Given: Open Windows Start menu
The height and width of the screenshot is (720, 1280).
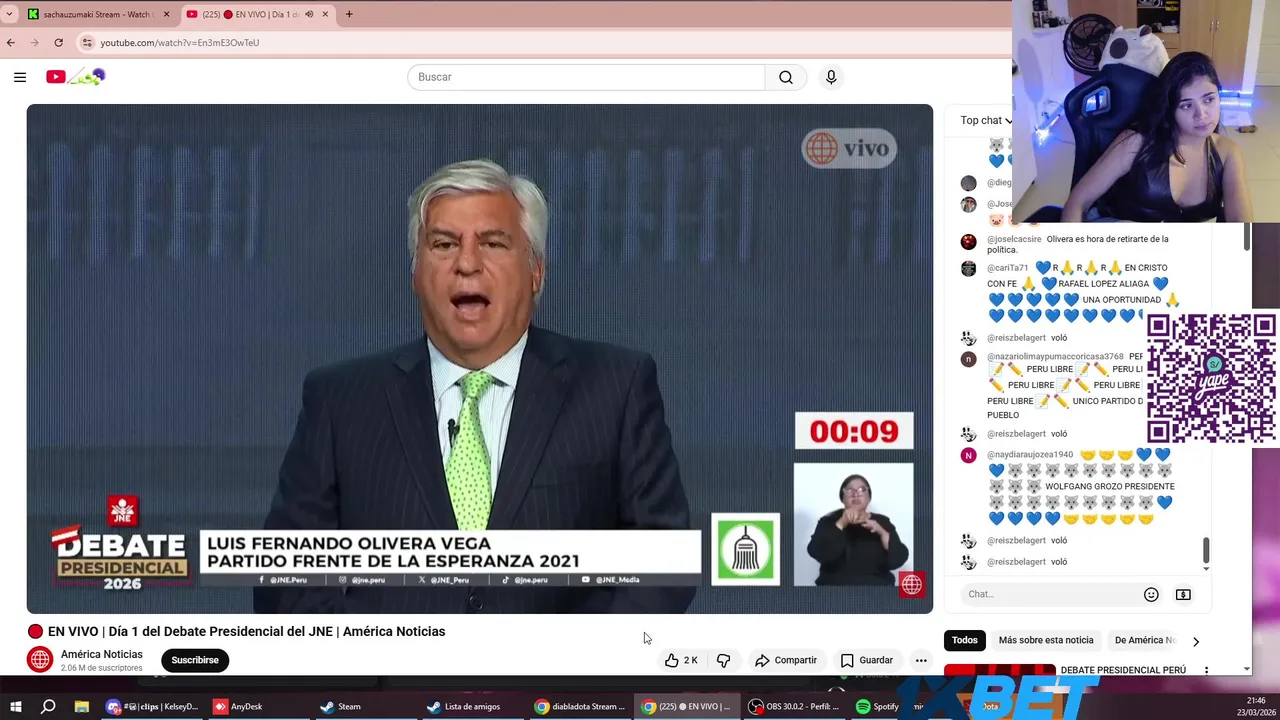Looking at the screenshot, I should pyautogui.click(x=15, y=707).
